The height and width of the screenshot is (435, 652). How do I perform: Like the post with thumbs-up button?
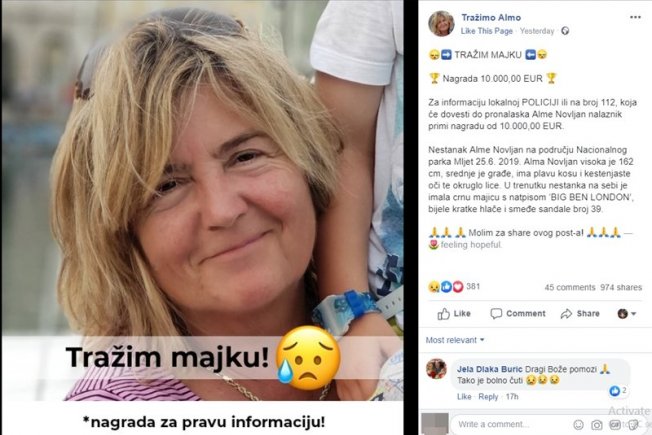(x=454, y=314)
